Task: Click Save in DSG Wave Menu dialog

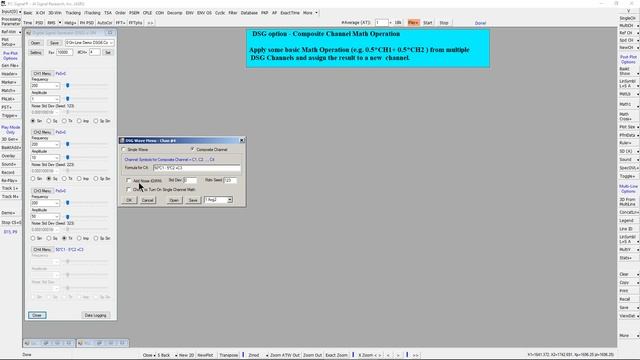Action: (x=193, y=200)
